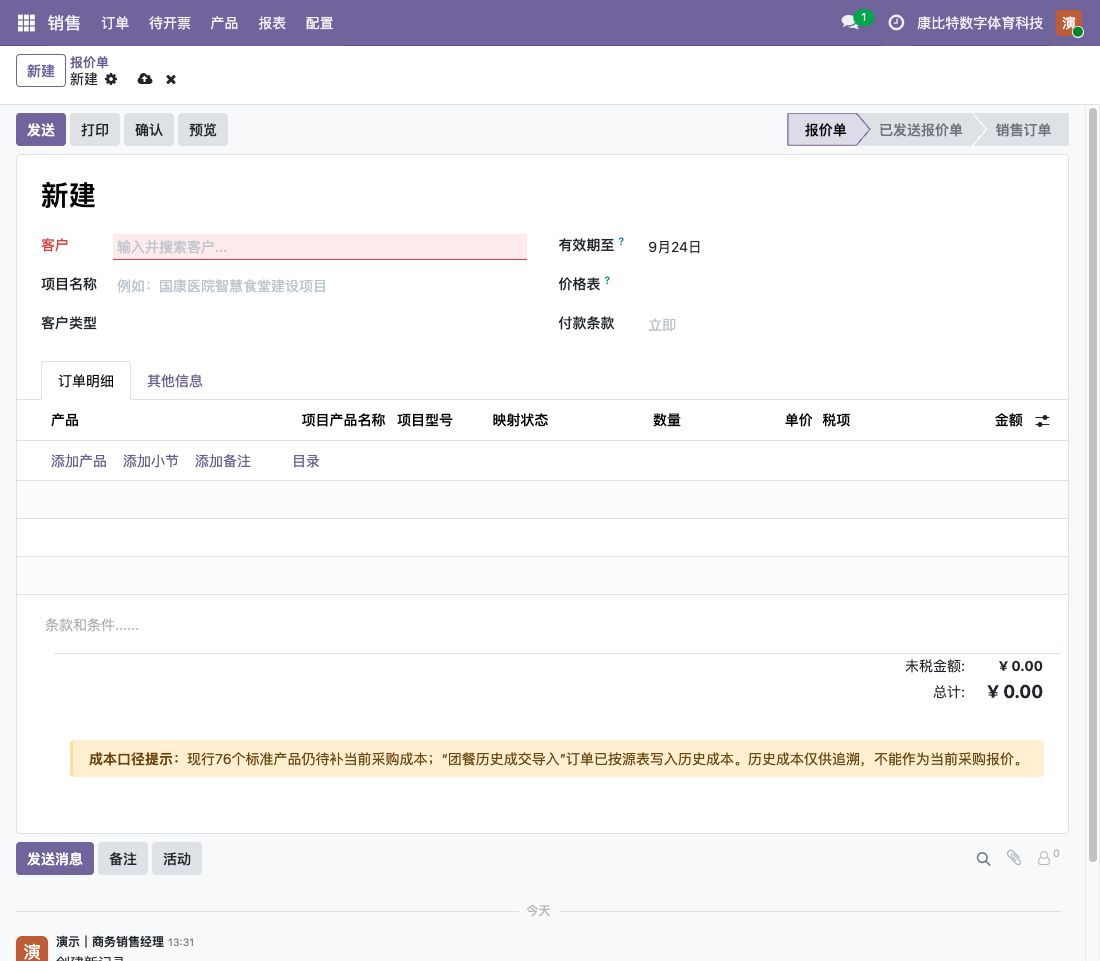Attach files using the paperclip icon
1100x961 pixels.
[x=1014, y=858]
